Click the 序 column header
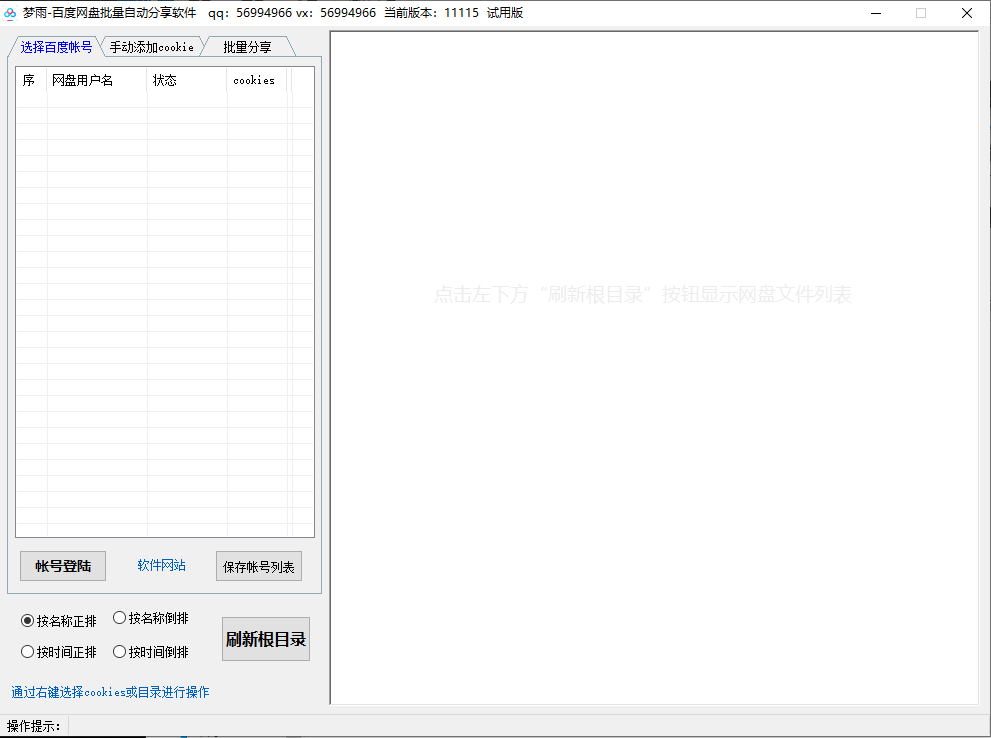991x738 pixels. pos(30,80)
